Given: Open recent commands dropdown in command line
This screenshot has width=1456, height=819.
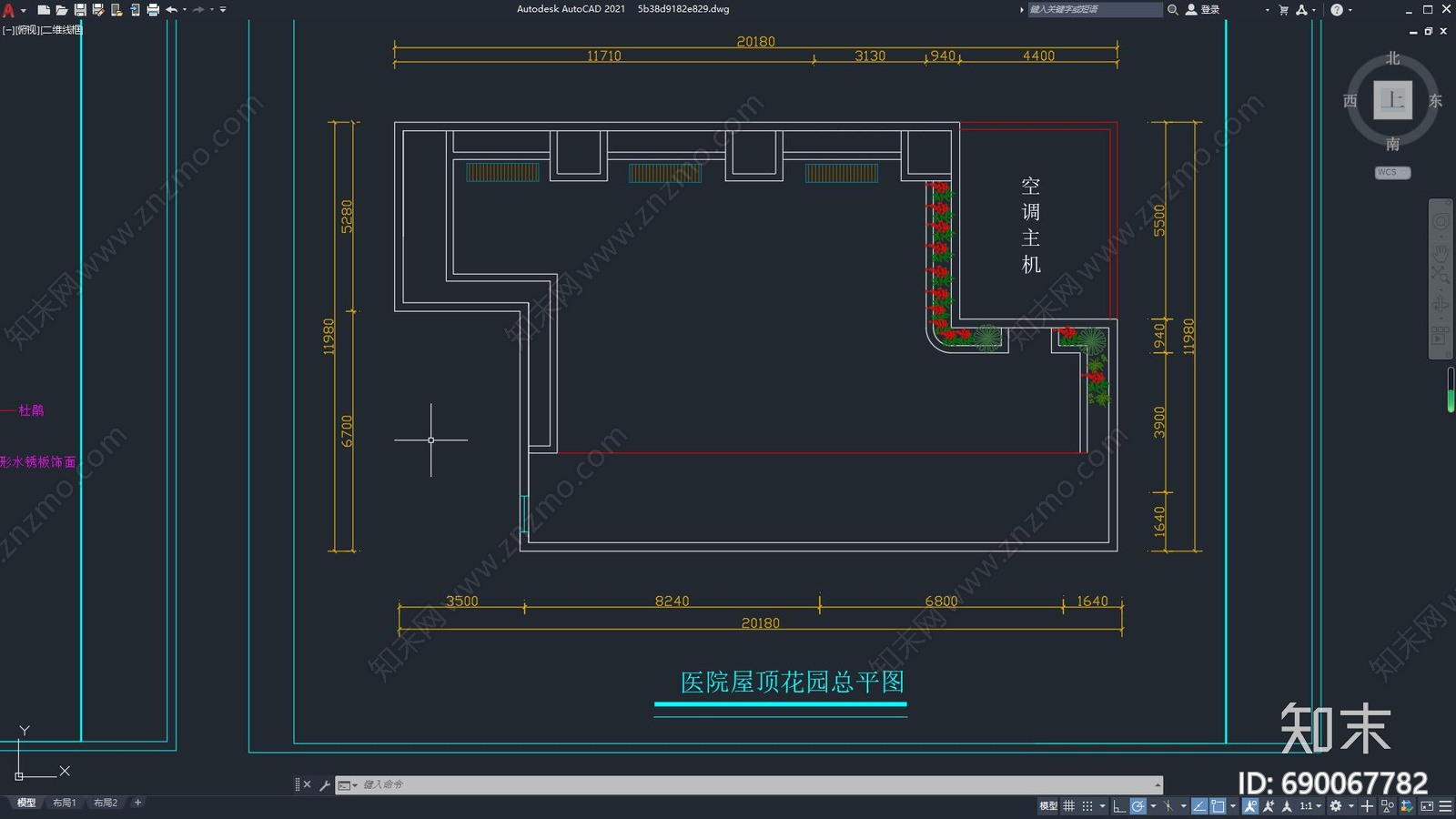Looking at the screenshot, I should click(x=347, y=784).
